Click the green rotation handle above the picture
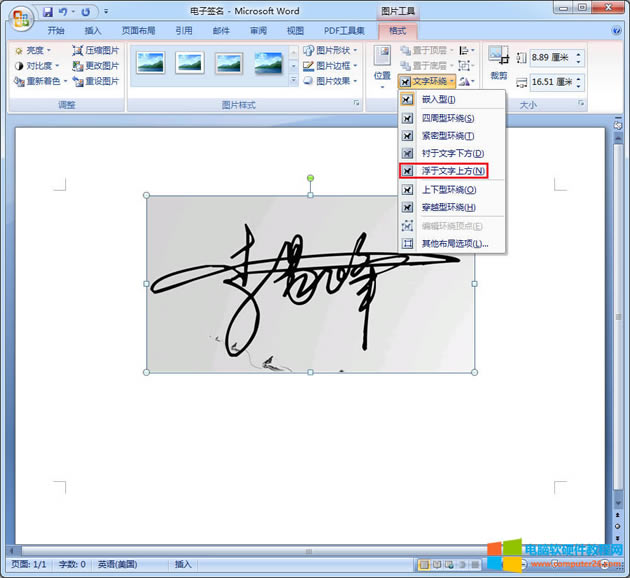 click(x=310, y=178)
